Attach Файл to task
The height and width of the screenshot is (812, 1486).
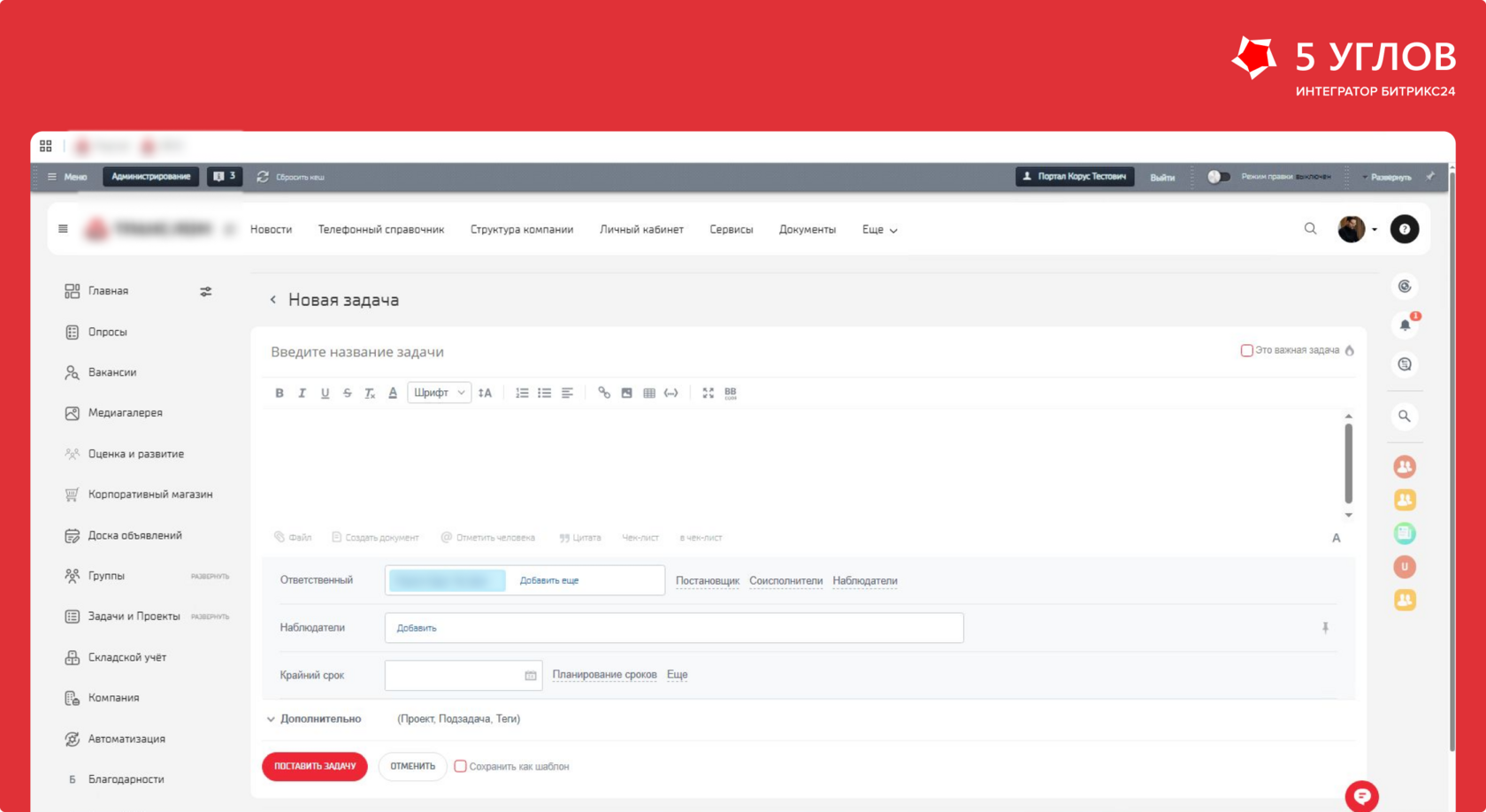point(293,538)
